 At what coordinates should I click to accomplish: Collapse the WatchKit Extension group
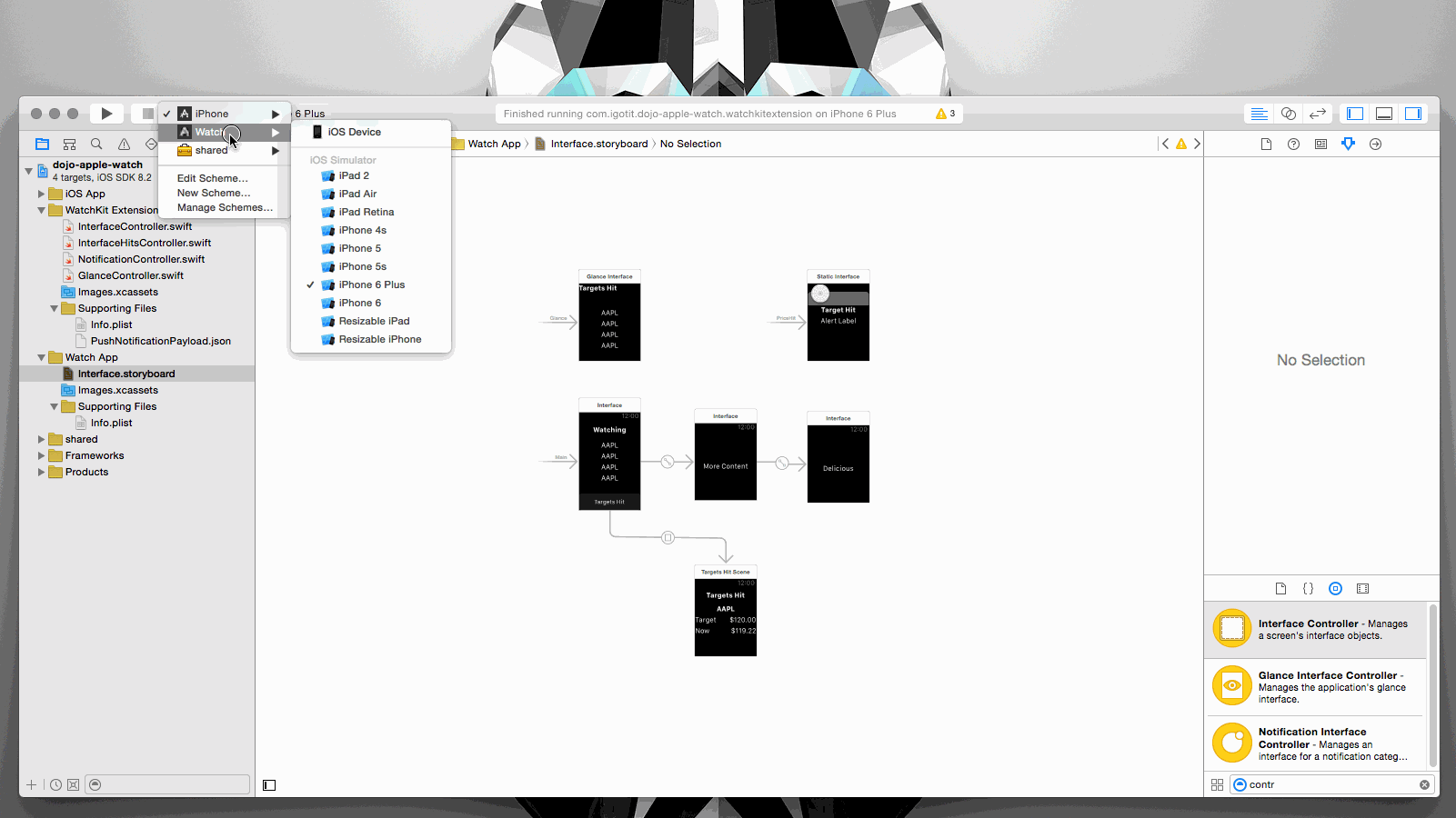point(41,210)
